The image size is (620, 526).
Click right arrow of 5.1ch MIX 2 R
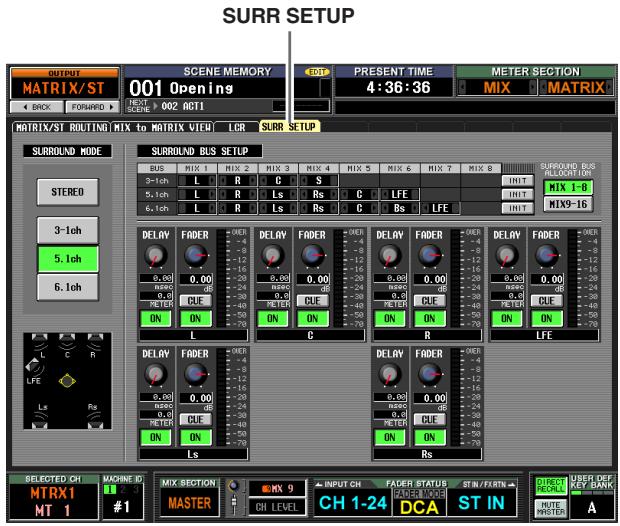[253, 195]
